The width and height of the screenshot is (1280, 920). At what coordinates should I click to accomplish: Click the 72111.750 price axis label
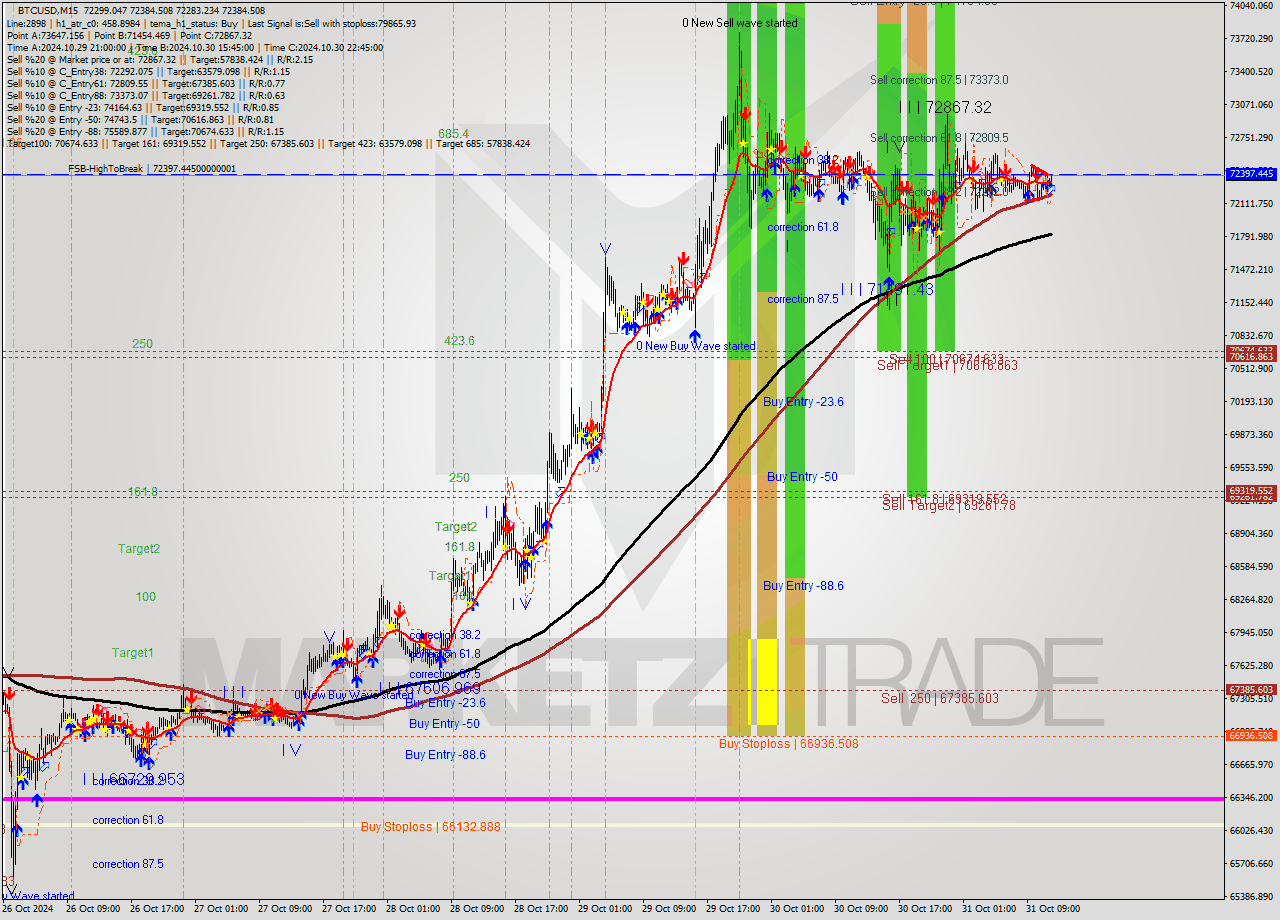coord(1251,203)
